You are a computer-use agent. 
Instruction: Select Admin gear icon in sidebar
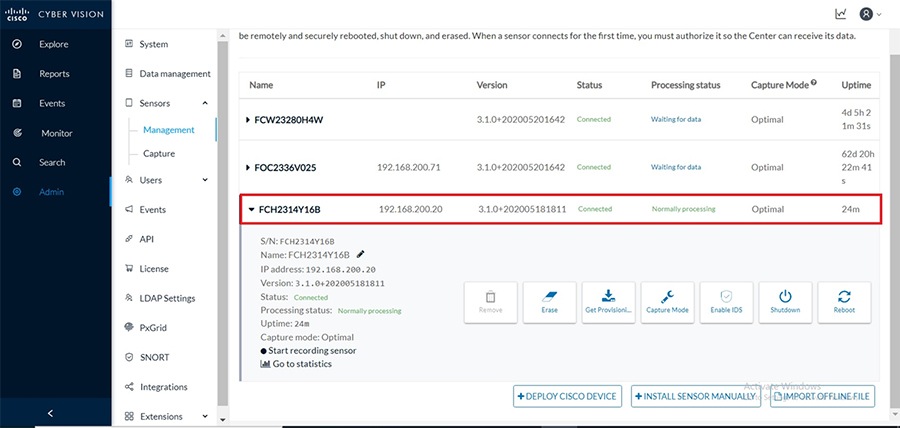point(17,192)
